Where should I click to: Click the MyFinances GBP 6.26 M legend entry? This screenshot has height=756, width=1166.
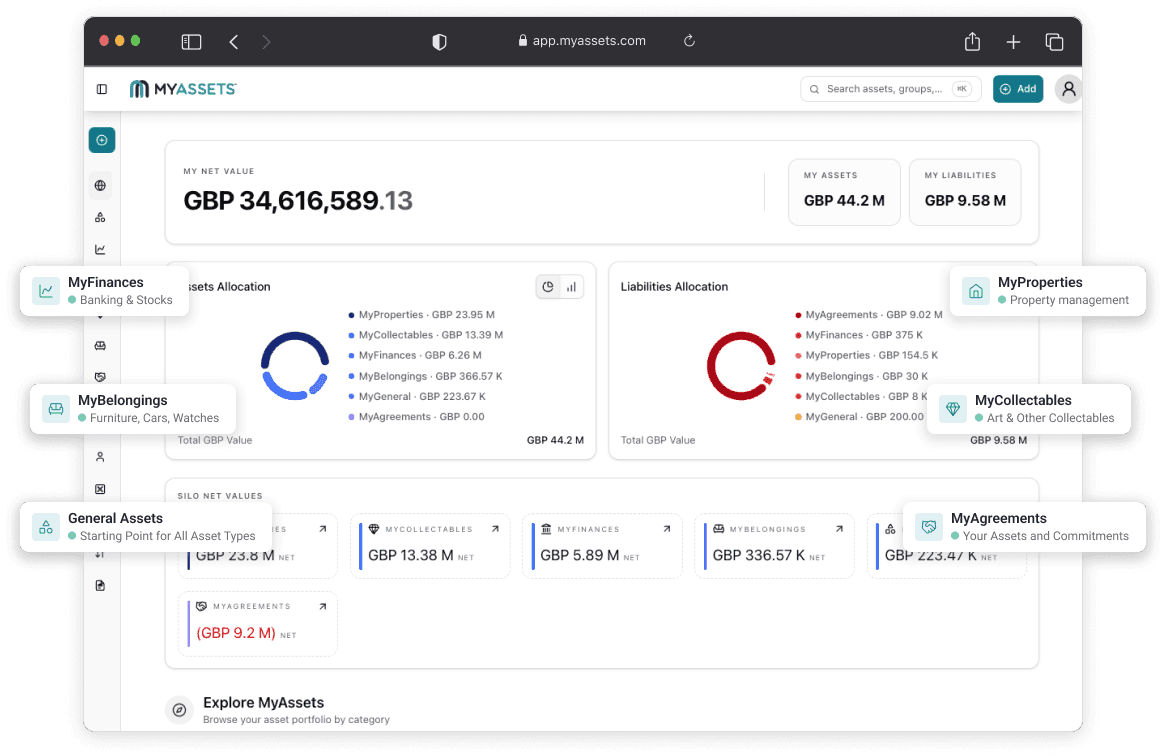(x=415, y=355)
